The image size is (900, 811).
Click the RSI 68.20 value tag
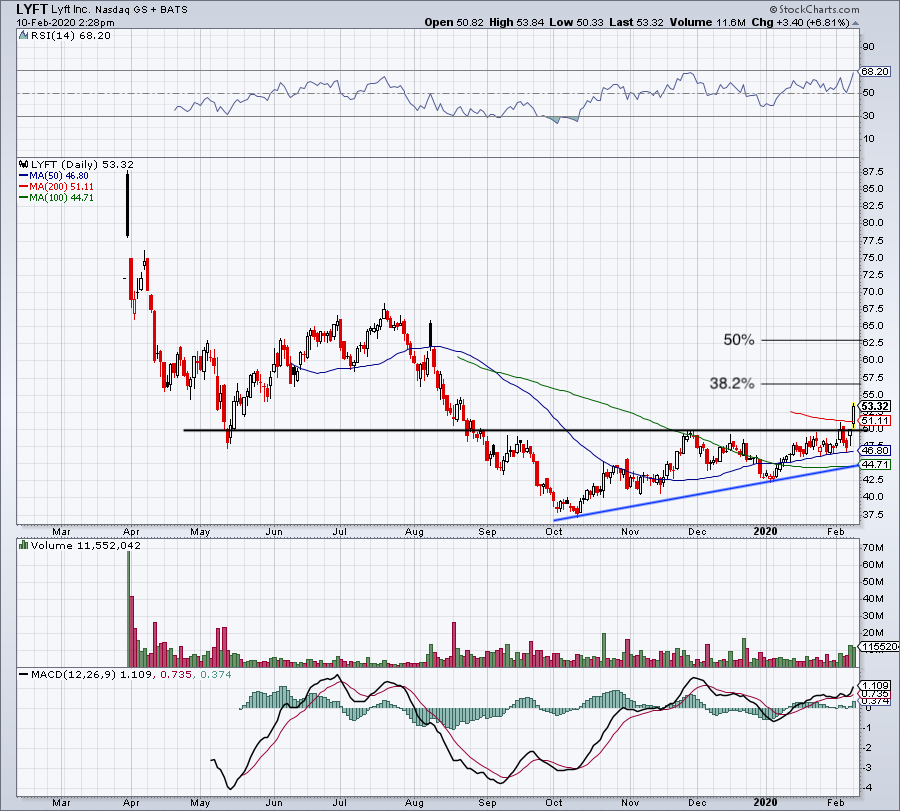[x=876, y=72]
